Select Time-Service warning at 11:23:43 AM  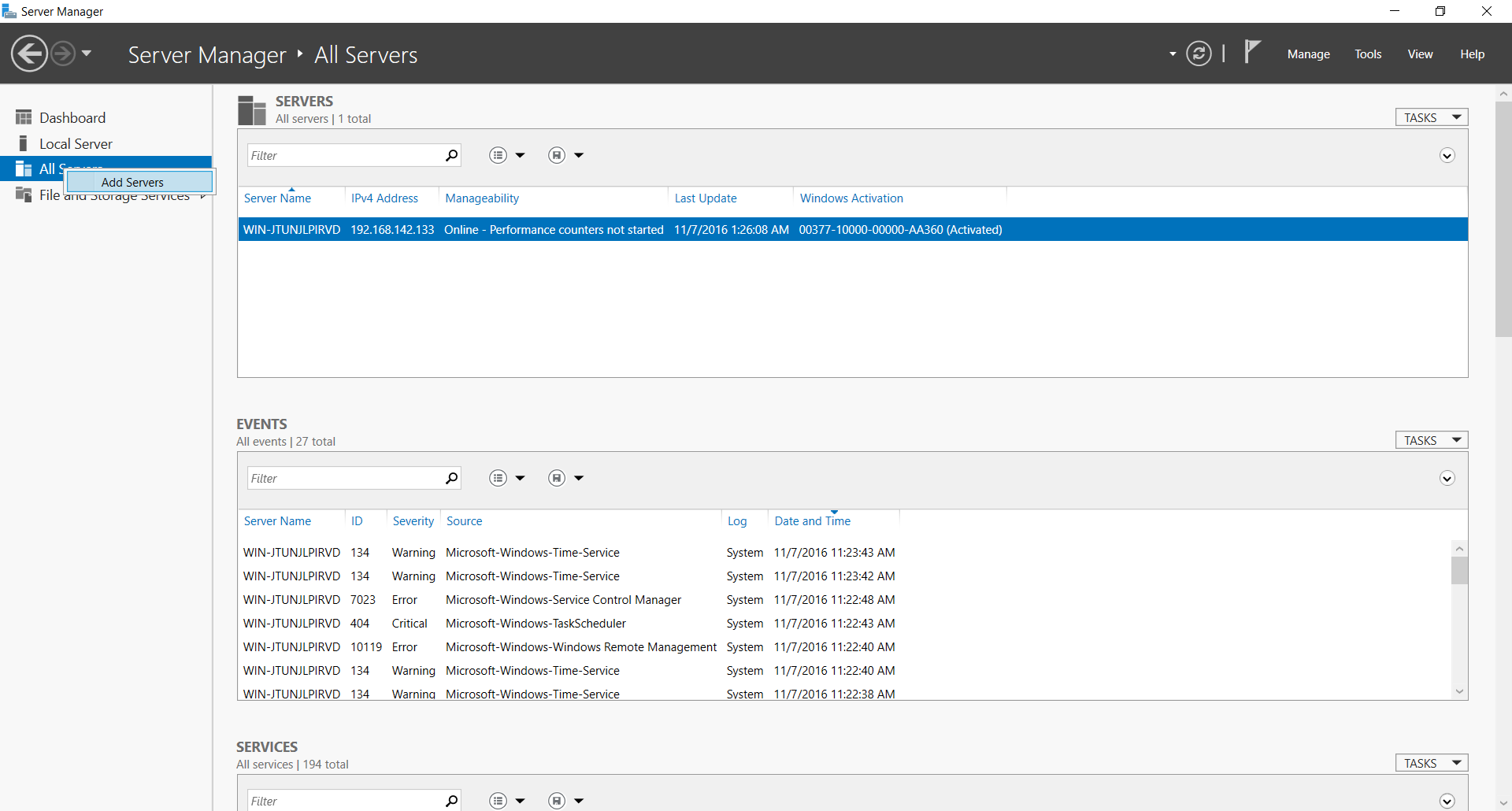pos(844,553)
